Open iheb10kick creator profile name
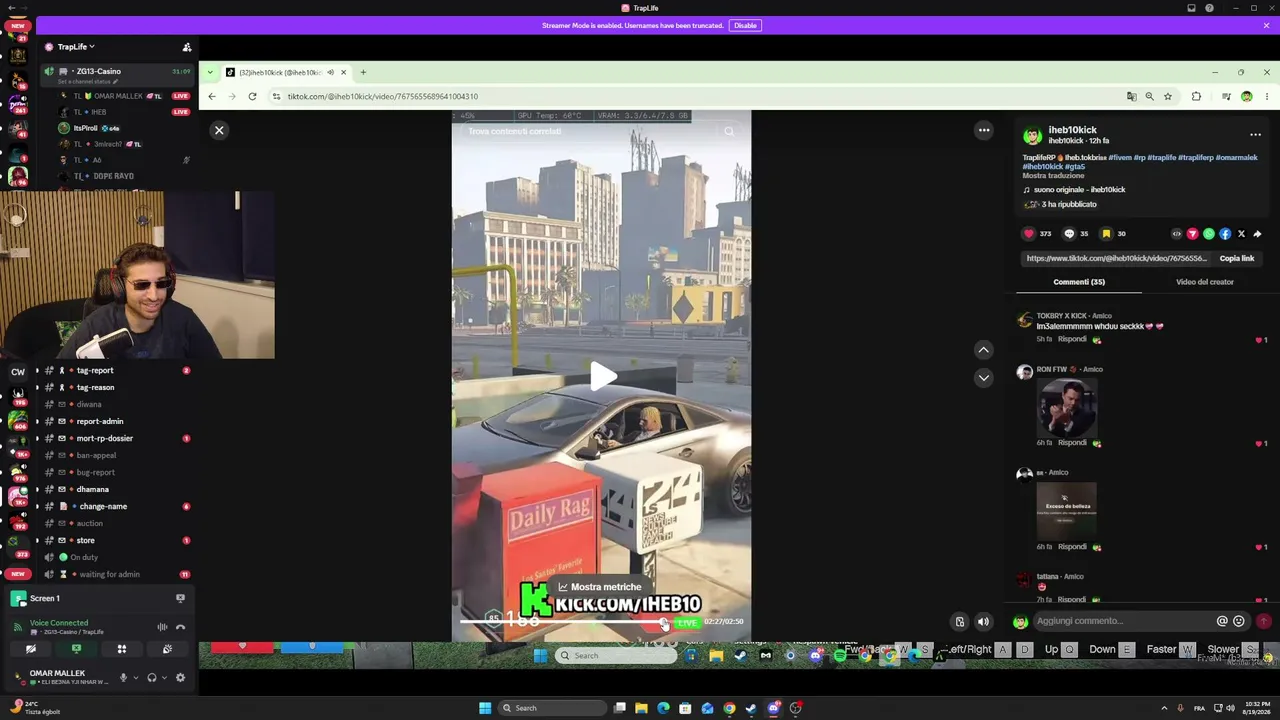 pyautogui.click(x=1072, y=130)
